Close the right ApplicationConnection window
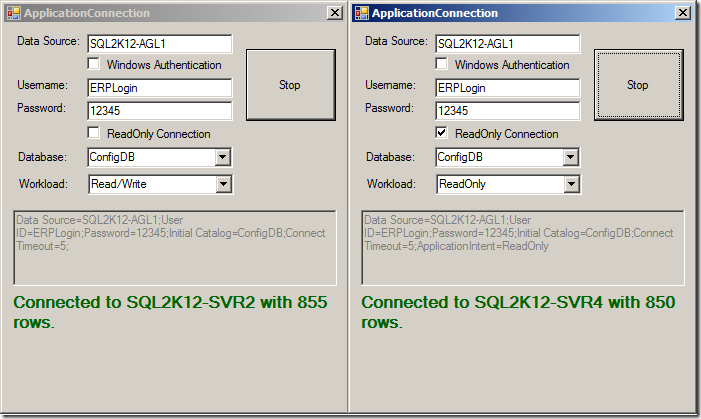This screenshot has width=701, height=419. click(x=683, y=13)
